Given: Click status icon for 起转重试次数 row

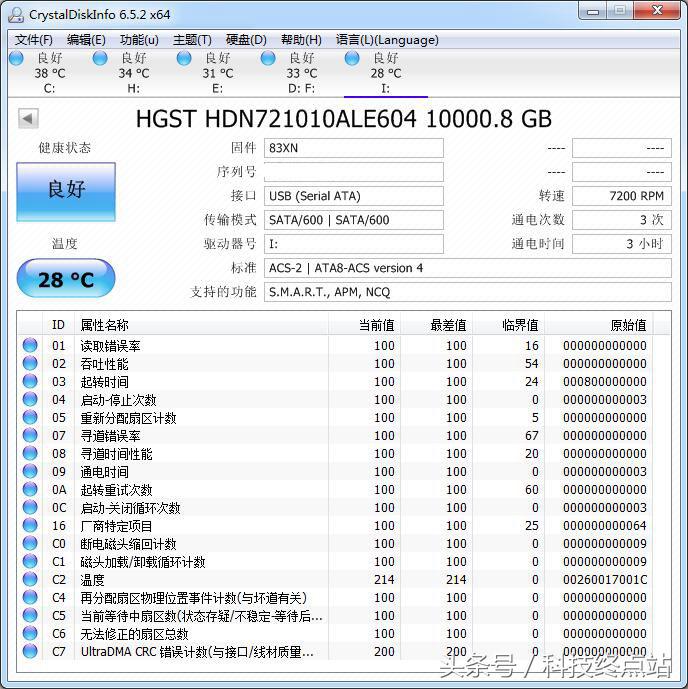Looking at the screenshot, I should [x=30, y=489].
